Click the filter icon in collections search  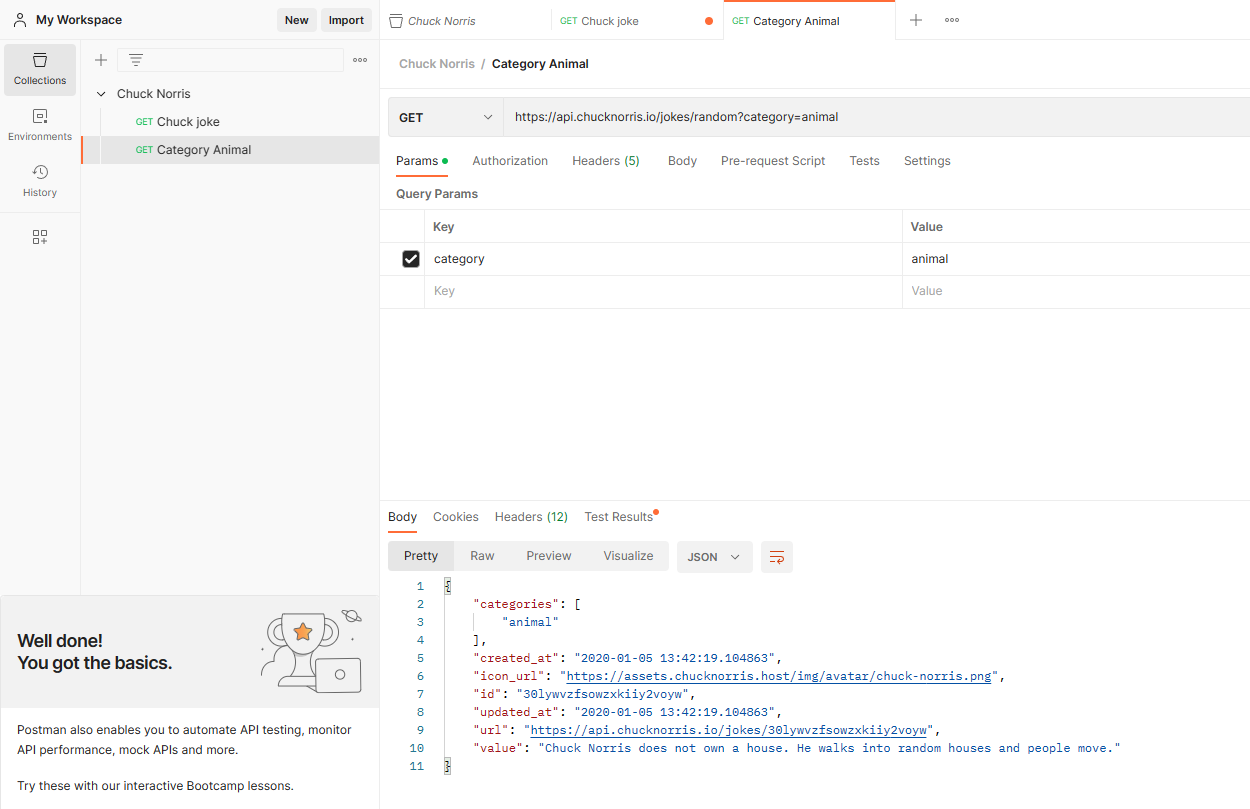point(136,60)
